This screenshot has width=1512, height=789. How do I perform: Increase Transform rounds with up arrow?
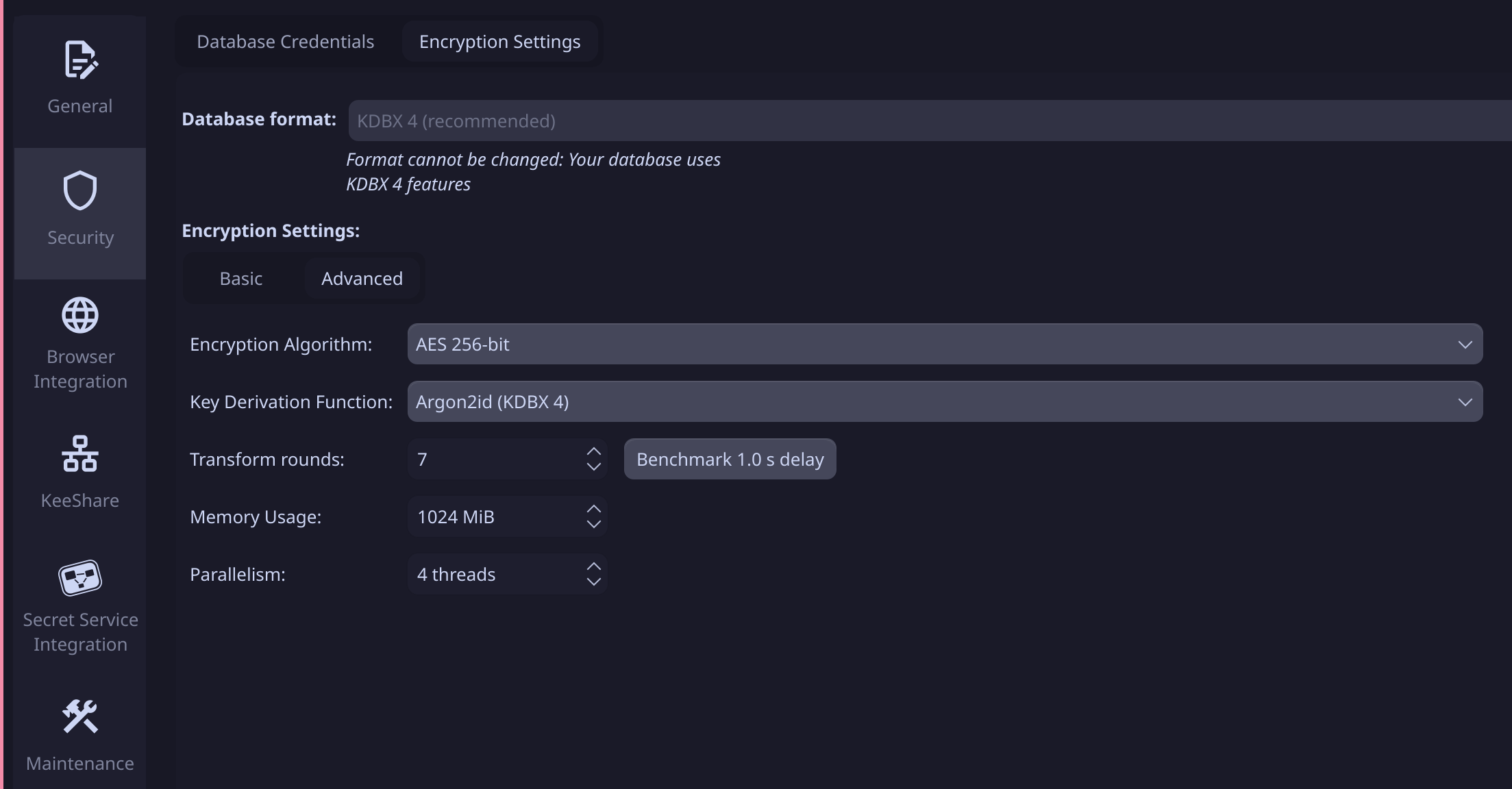[x=594, y=452]
